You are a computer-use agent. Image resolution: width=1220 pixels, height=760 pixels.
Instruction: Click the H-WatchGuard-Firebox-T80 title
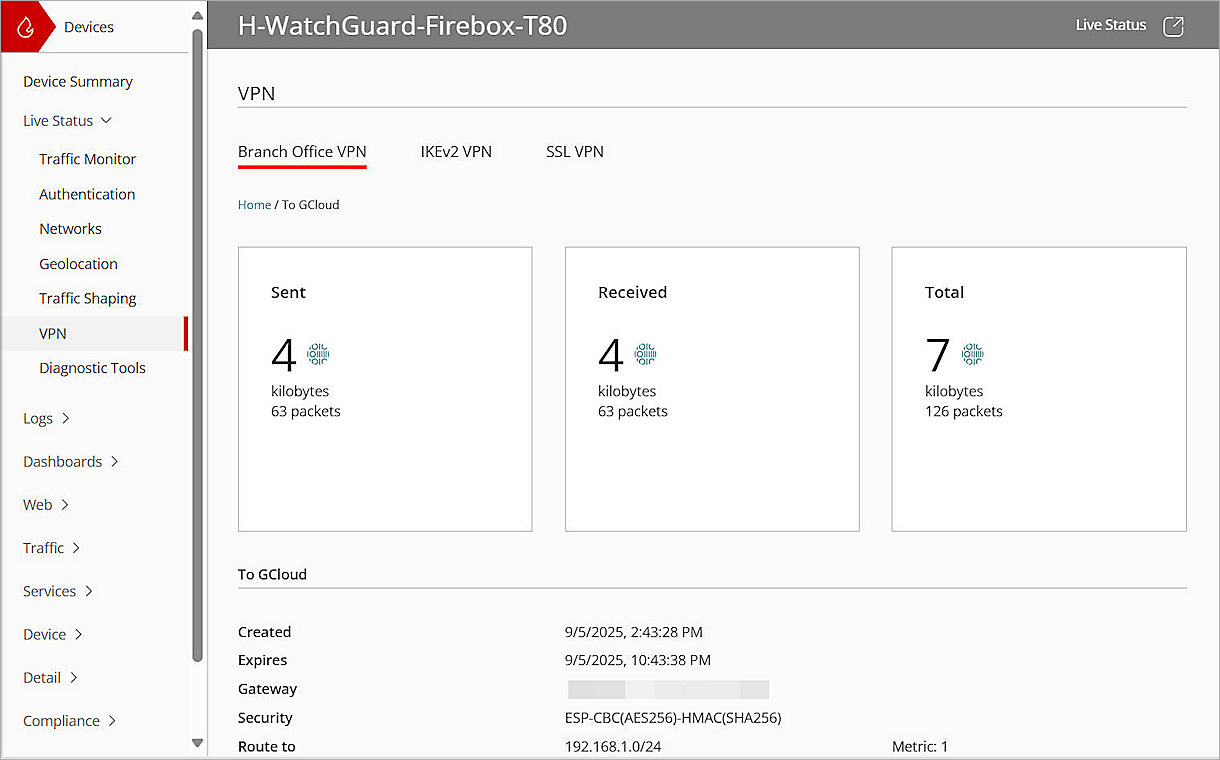(403, 26)
